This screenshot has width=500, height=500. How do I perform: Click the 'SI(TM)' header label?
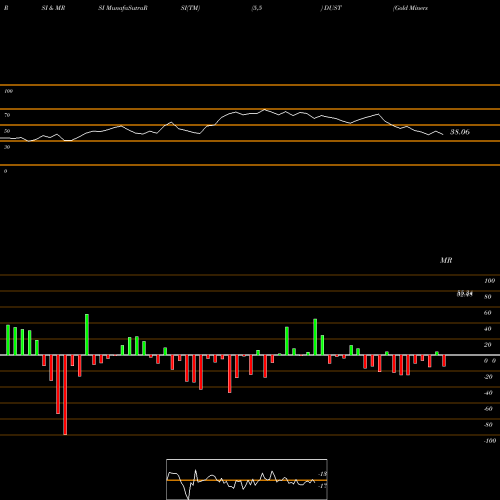190,8
